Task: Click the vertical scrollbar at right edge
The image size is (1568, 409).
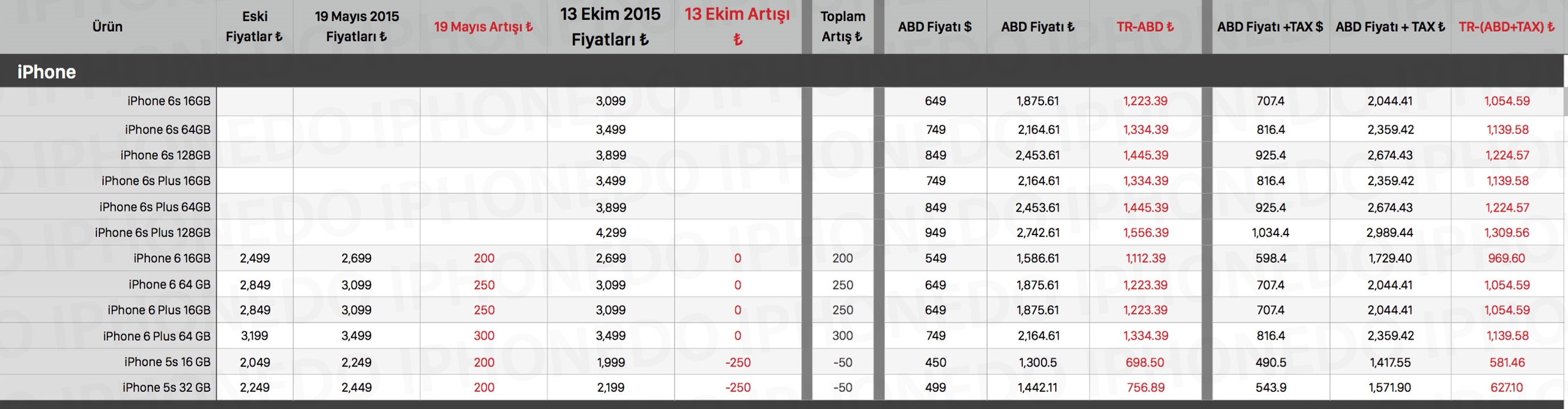Action: point(1565,102)
